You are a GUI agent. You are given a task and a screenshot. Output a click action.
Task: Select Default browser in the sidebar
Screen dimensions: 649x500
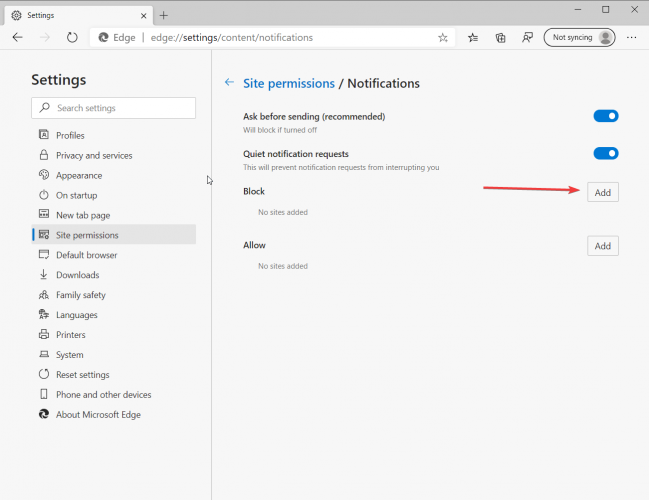pyautogui.click(x=87, y=255)
